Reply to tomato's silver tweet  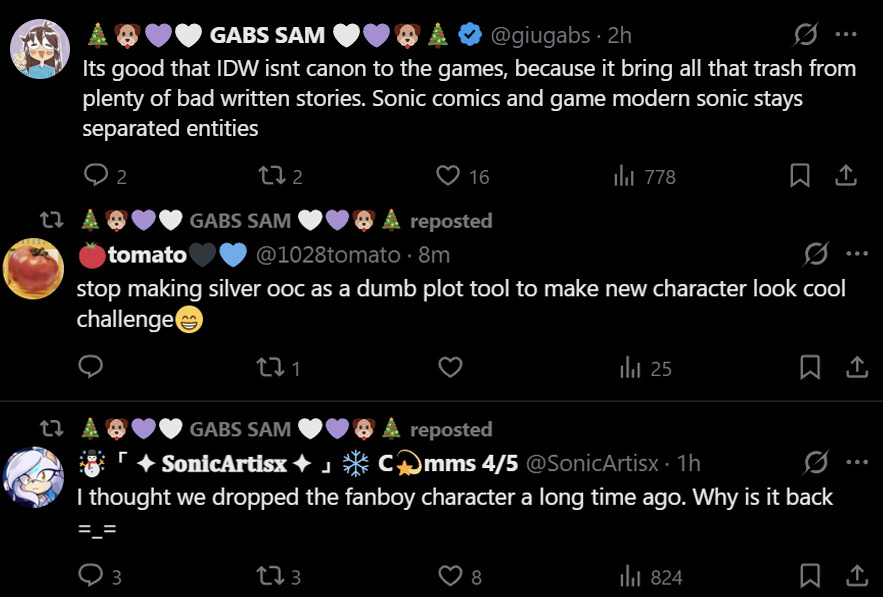(x=91, y=367)
